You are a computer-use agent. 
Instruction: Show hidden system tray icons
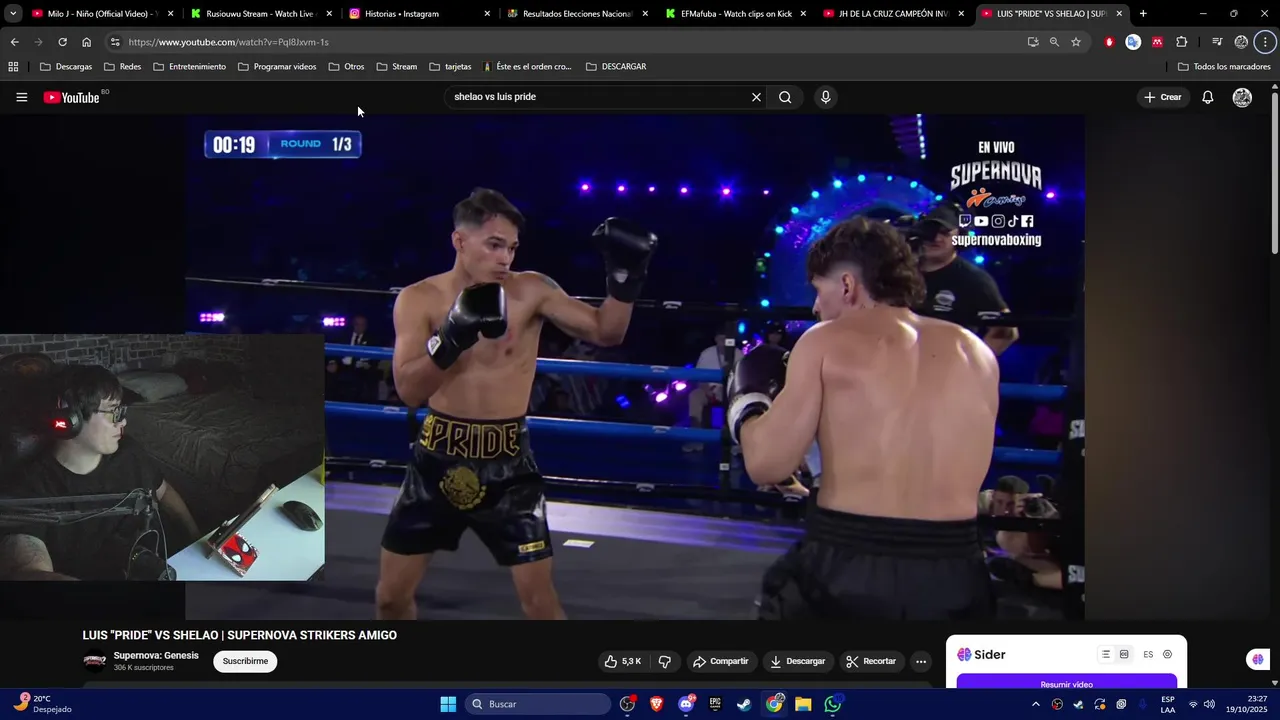point(1035,704)
